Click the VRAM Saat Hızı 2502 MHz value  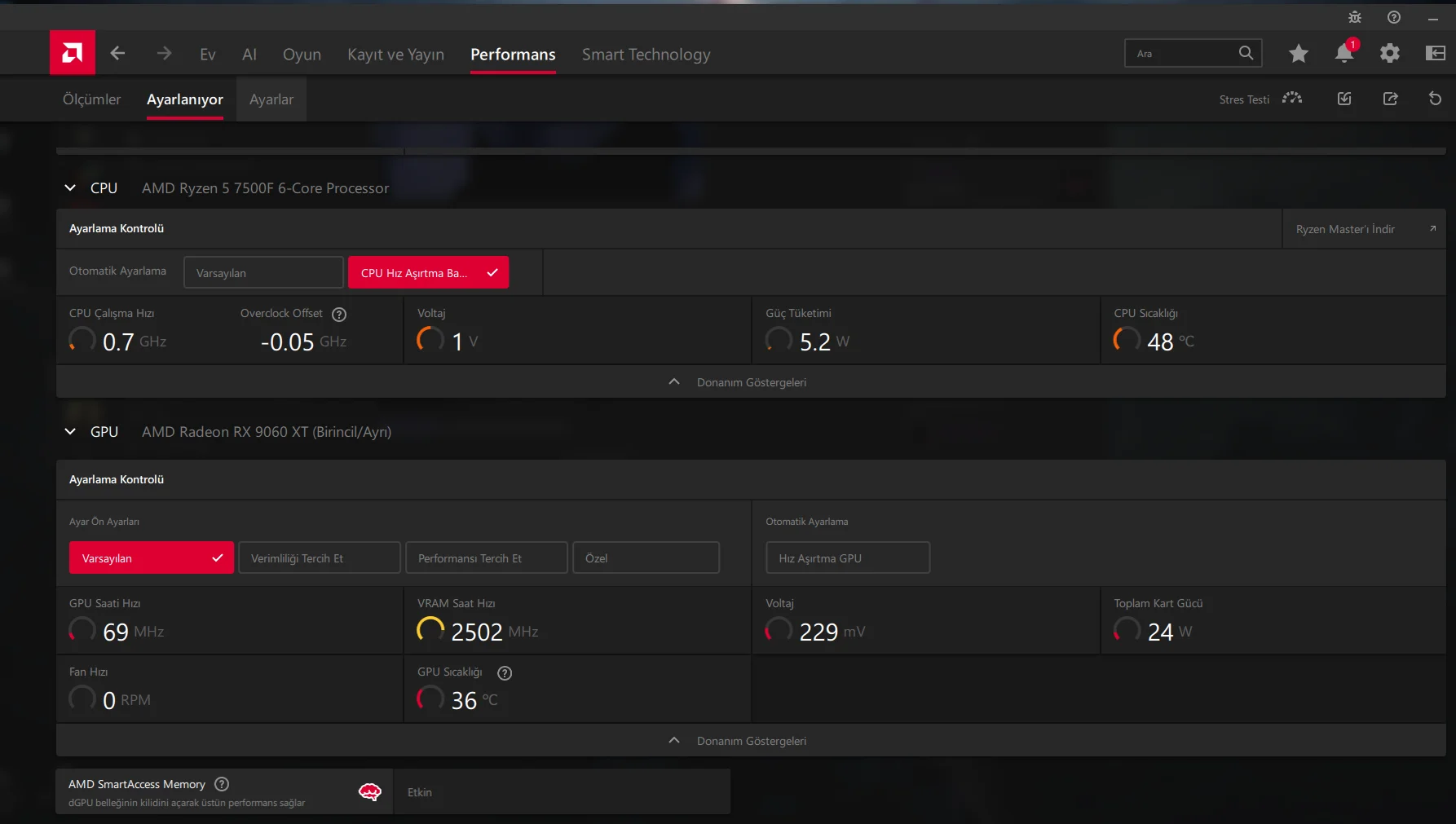click(x=495, y=632)
